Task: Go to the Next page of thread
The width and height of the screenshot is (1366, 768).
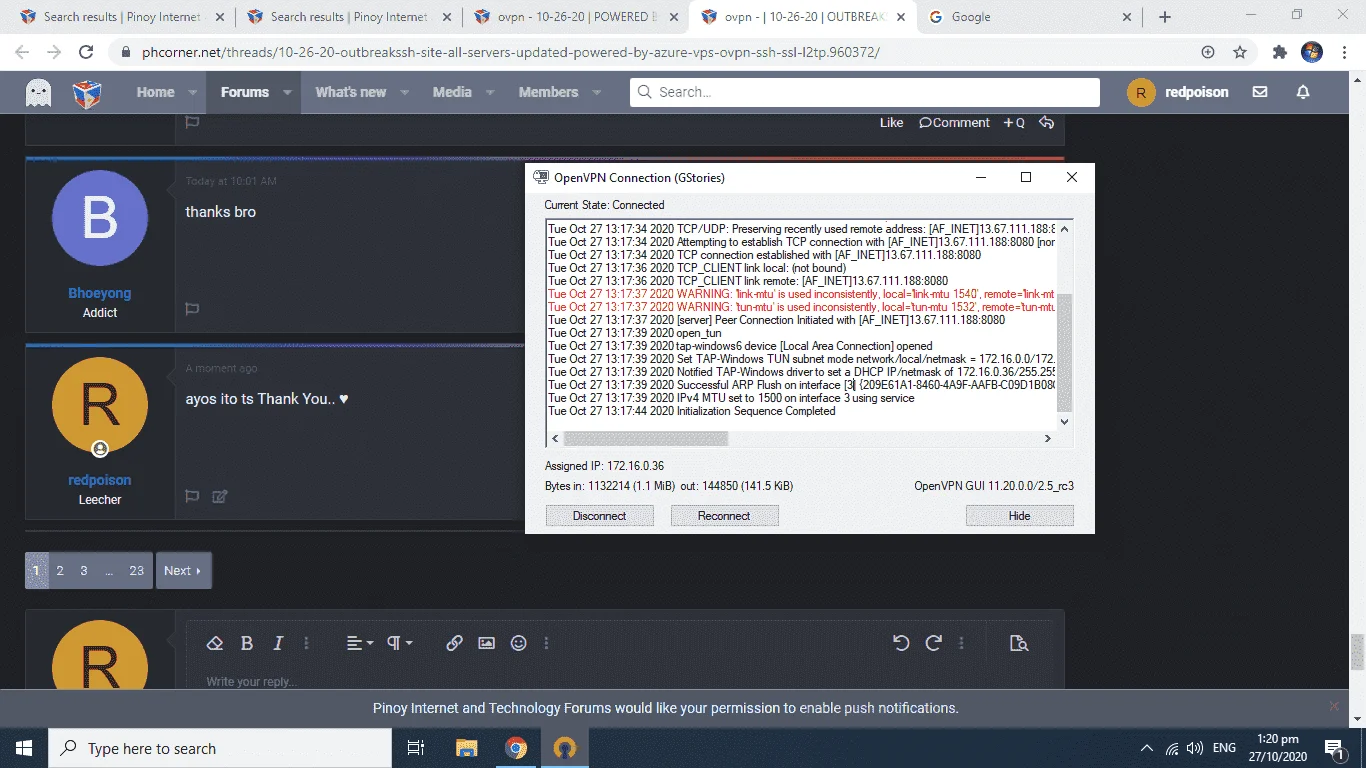Action: pyautogui.click(x=183, y=571)
